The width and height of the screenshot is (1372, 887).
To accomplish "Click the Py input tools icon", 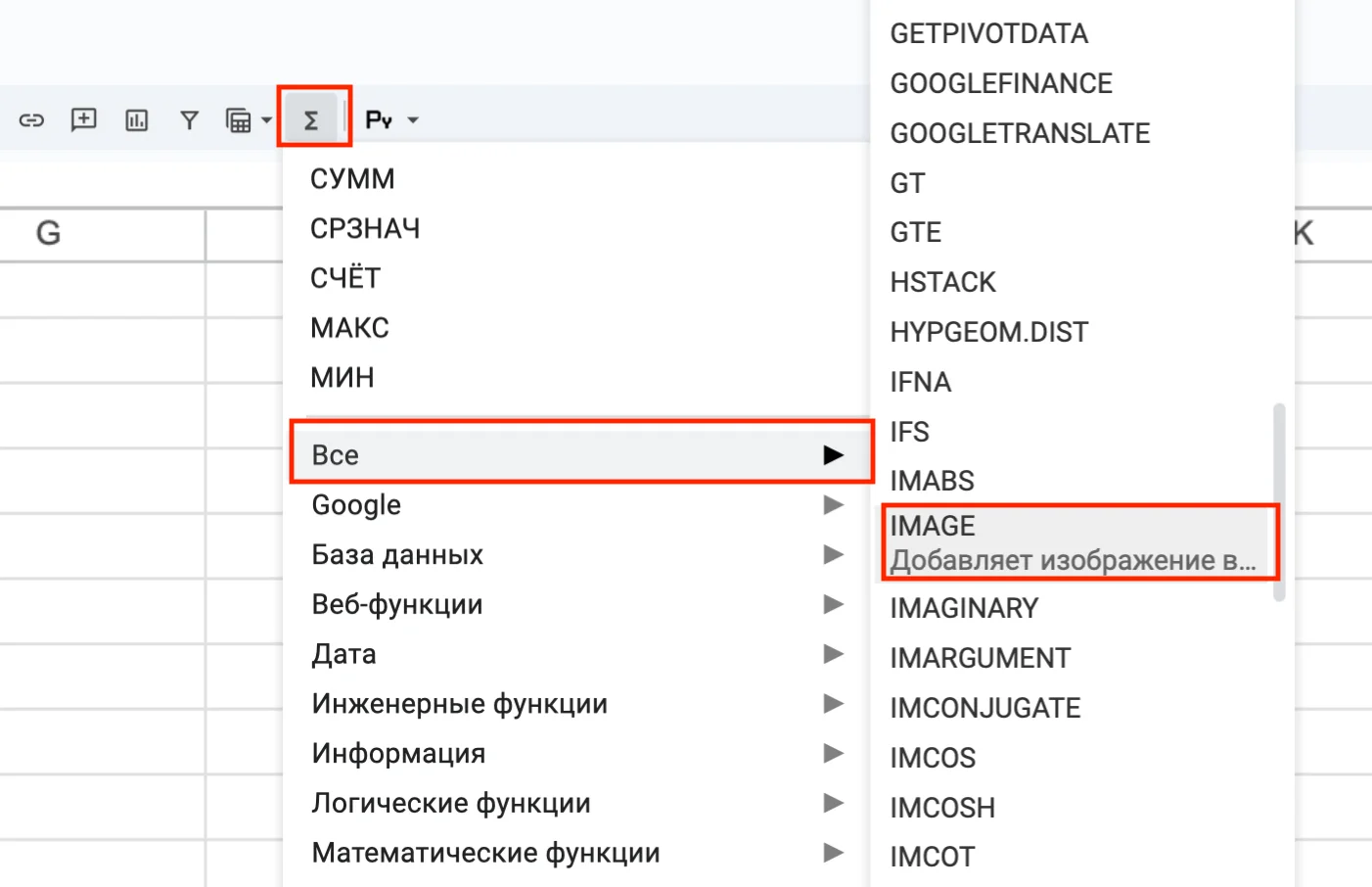I will click(378, 120).
